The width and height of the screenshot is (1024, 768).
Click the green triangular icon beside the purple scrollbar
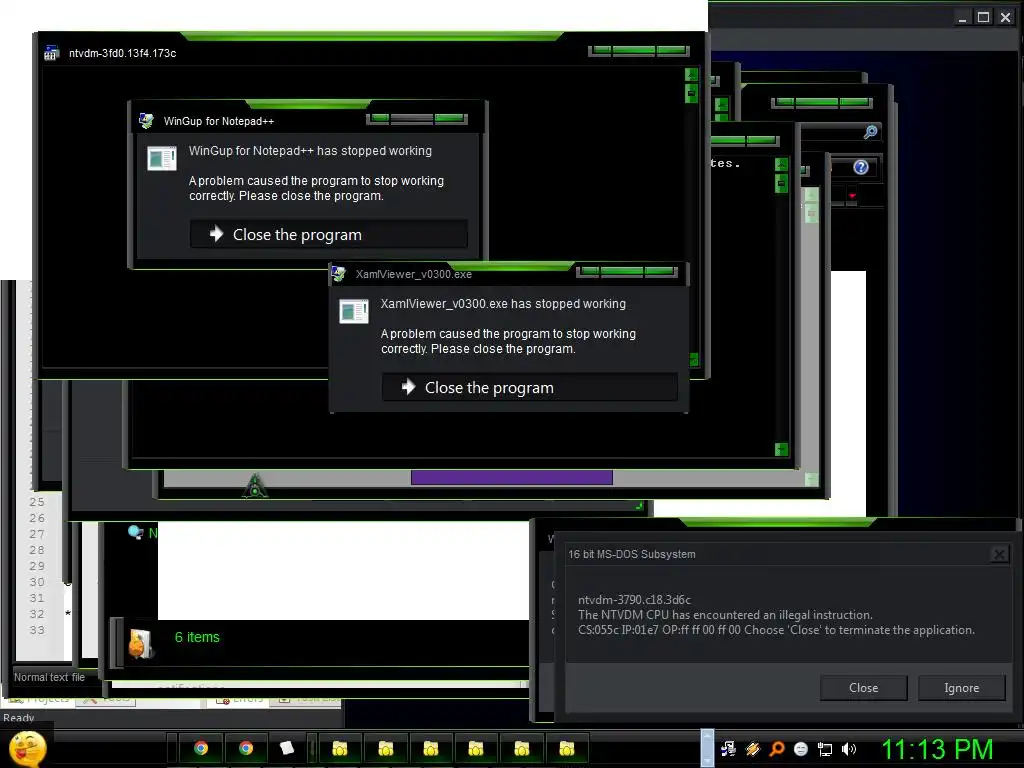point(255,486)
